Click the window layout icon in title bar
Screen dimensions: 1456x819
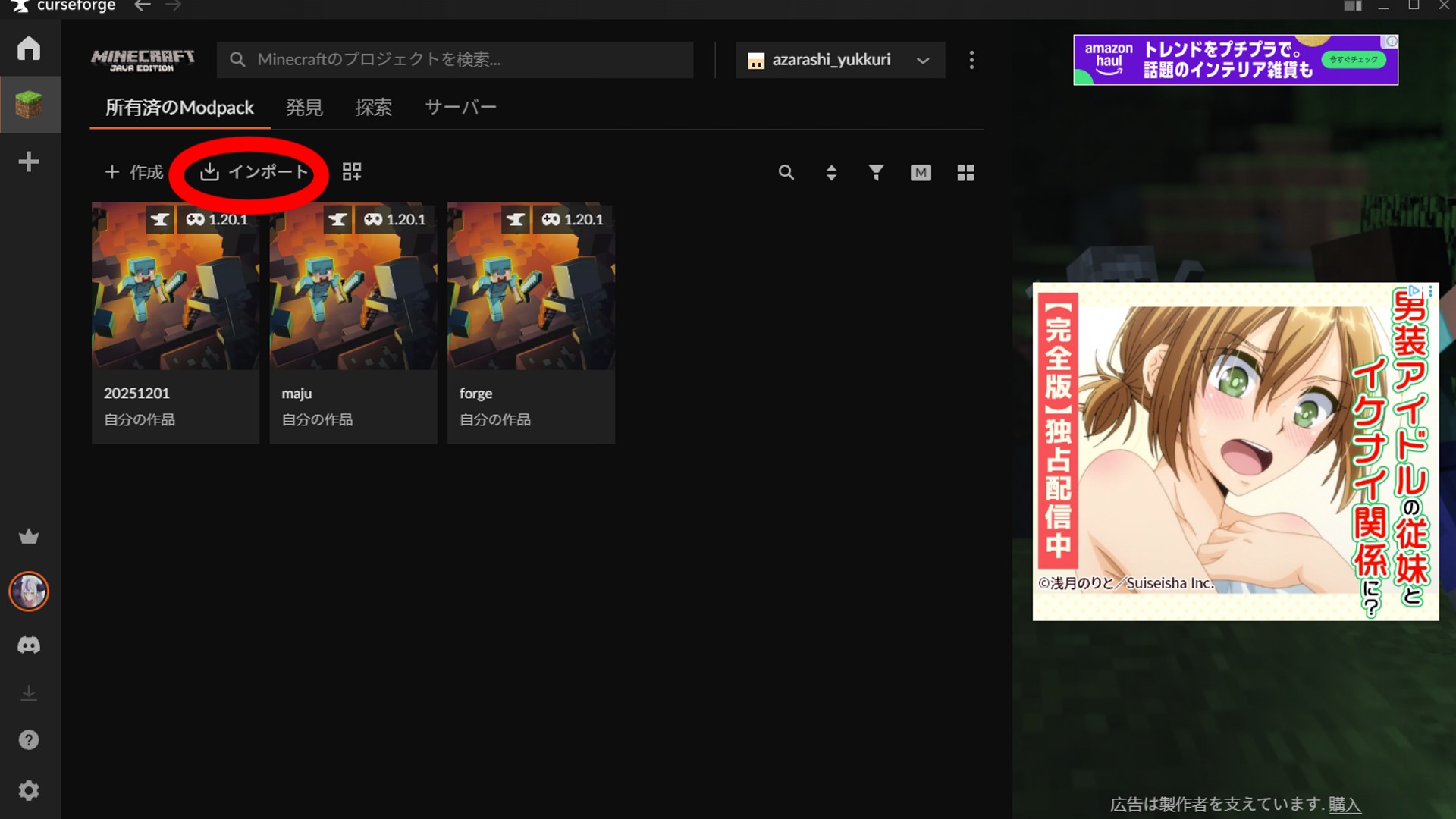(1353, 6)
